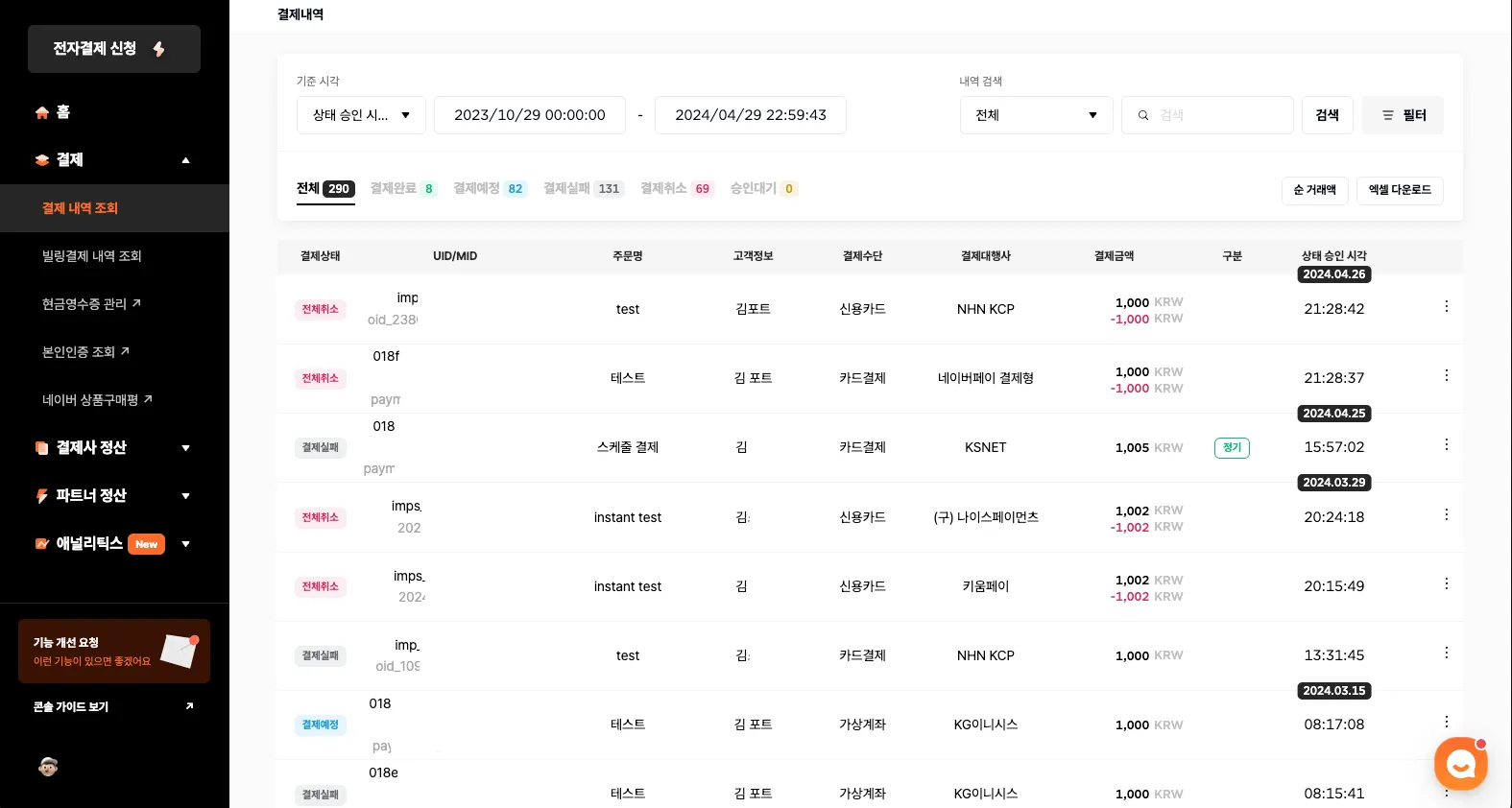Expand the 파트너 정산 menu
1512x808 pixels.
click(x=185, y=496)
